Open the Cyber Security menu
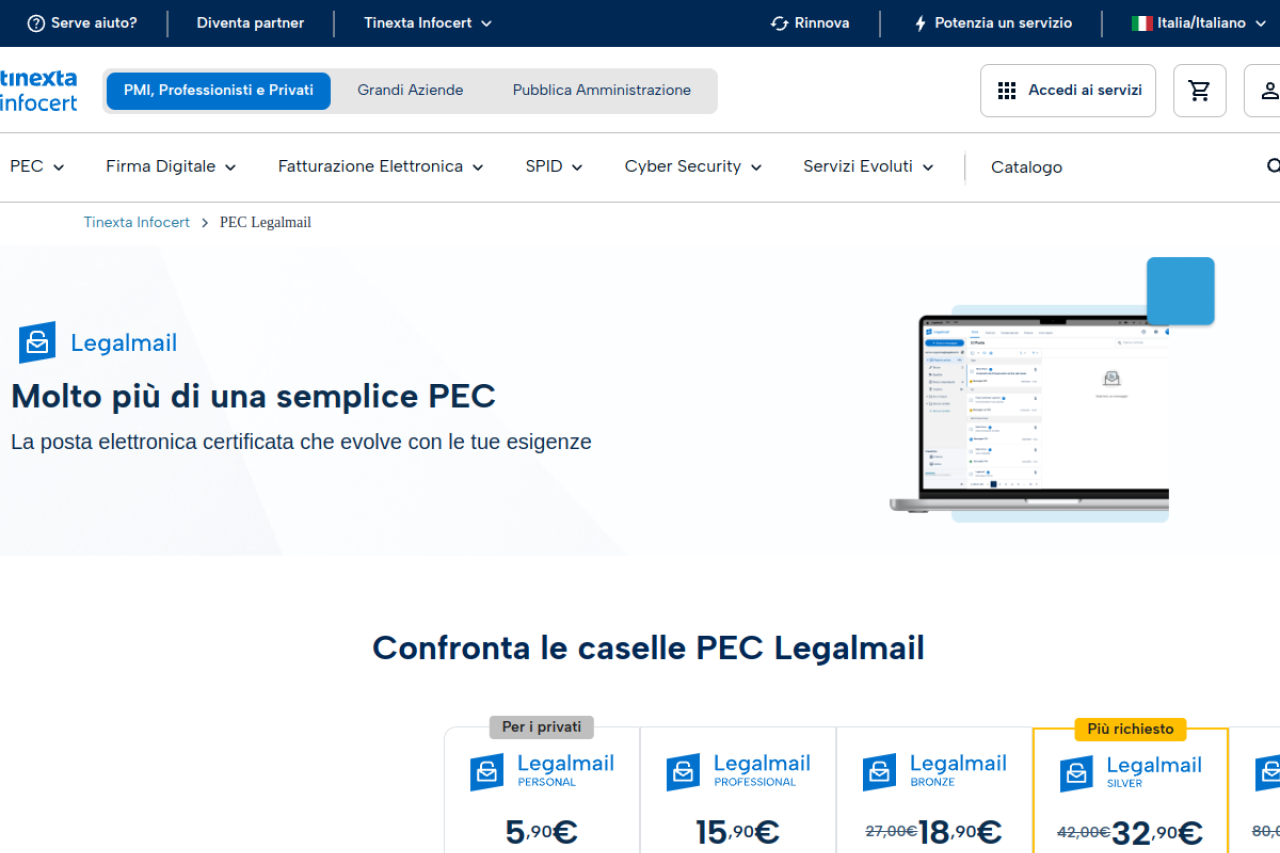The width and height of the screenshot is (1280, 853). click(693, 167)
